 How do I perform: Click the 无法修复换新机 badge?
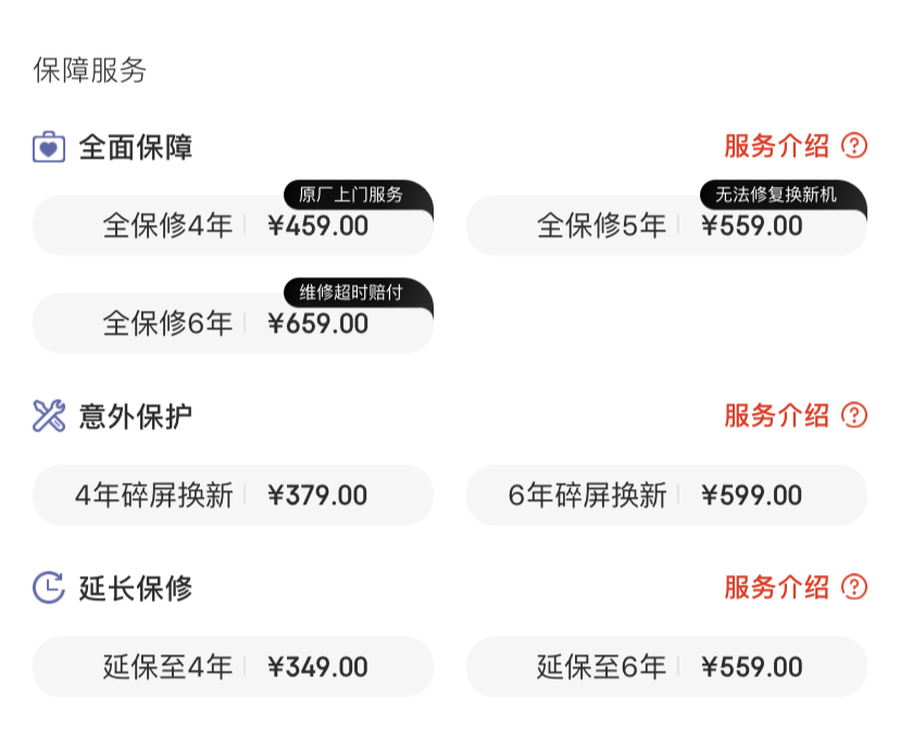coord(776,195)
